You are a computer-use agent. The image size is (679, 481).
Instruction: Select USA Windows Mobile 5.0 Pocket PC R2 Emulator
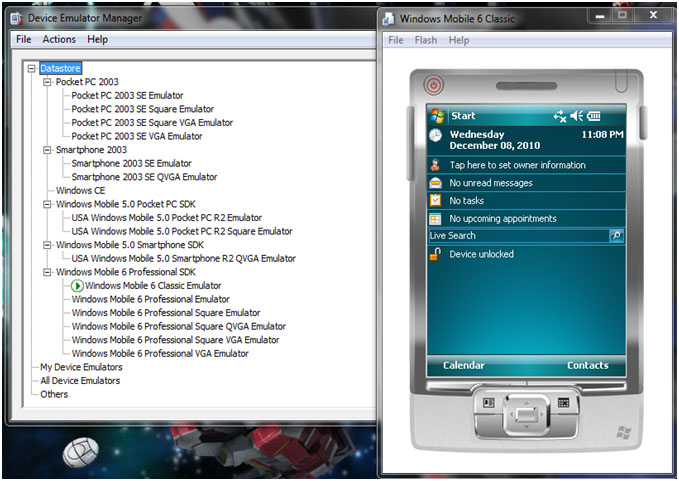pyautogui.click(x=166, y=217)
